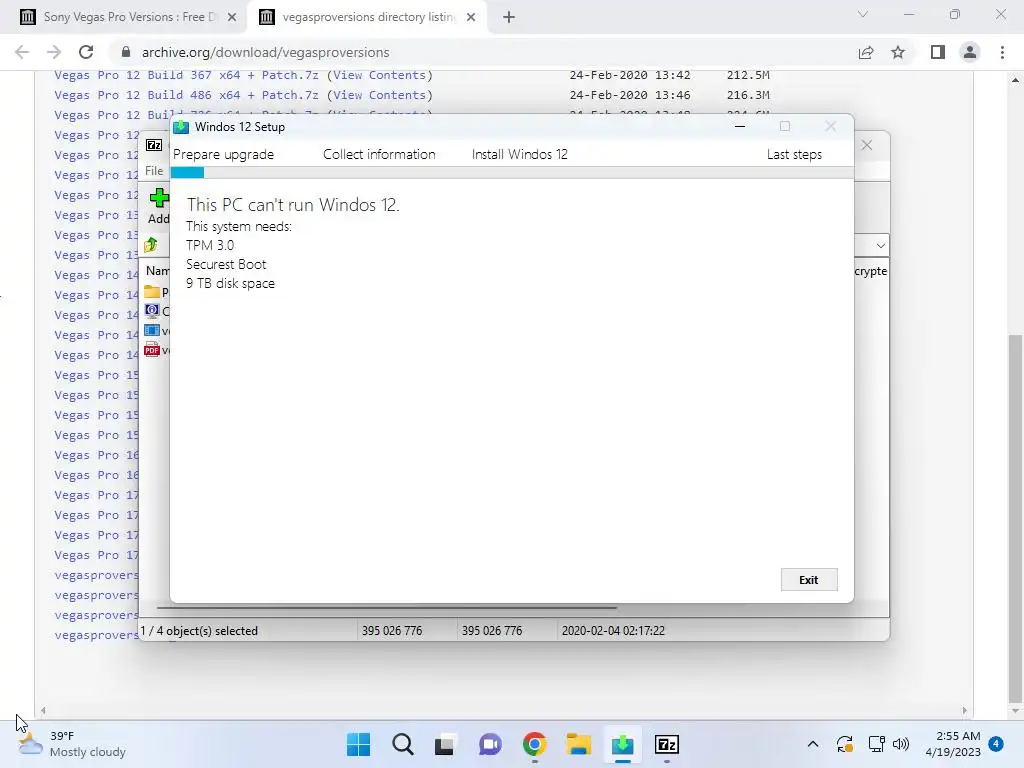Click the 7-Zip horizontal scrollbar

387,608
